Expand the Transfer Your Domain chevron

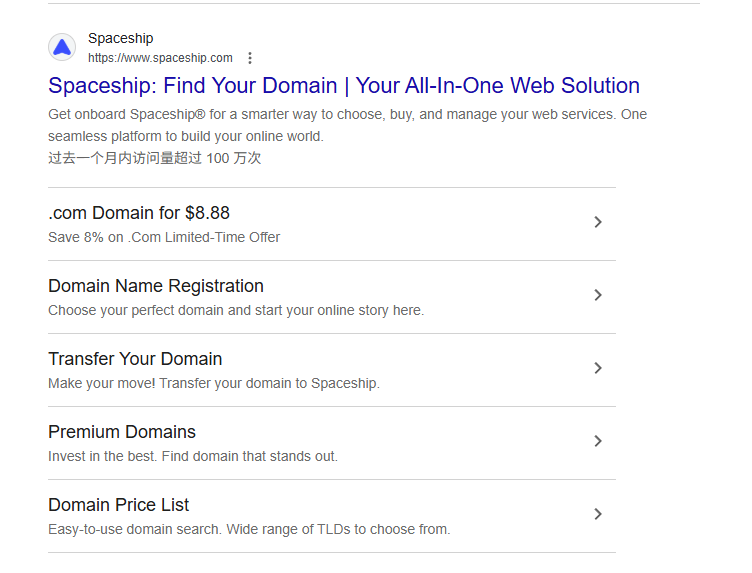[x=598, y=368]
